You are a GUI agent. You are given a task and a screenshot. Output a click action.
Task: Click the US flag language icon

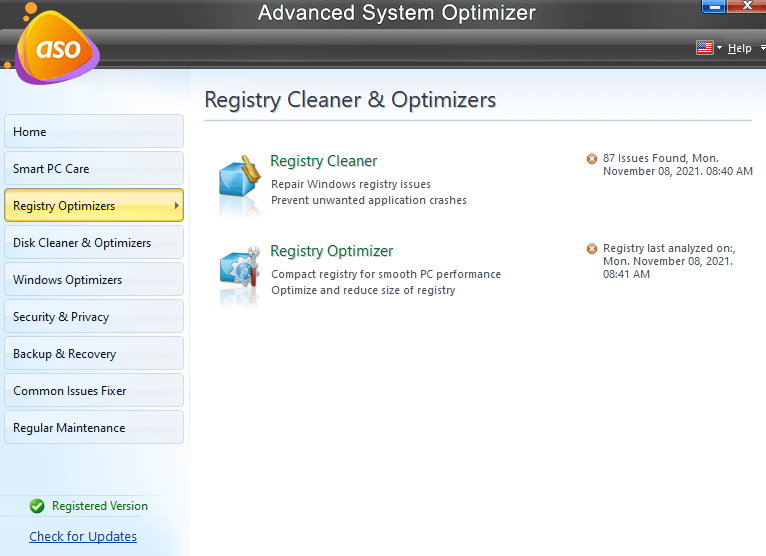[x=704, y=48]
